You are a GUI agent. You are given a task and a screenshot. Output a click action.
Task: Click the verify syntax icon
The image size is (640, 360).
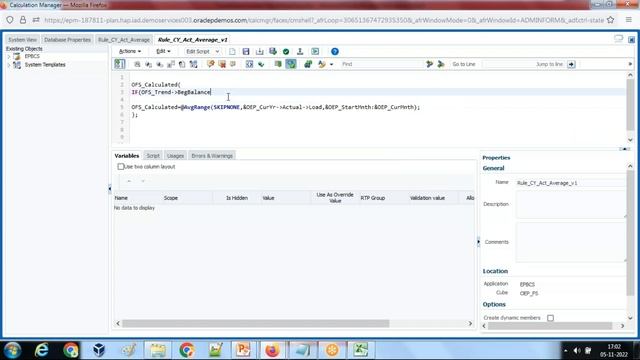point(261,64)
